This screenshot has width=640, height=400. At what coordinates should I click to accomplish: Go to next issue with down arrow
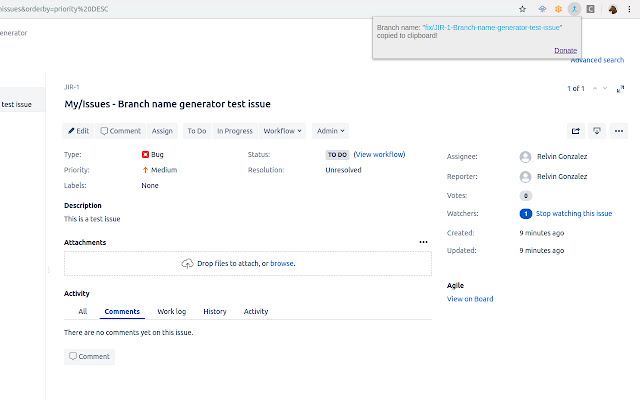pos(606,89)
